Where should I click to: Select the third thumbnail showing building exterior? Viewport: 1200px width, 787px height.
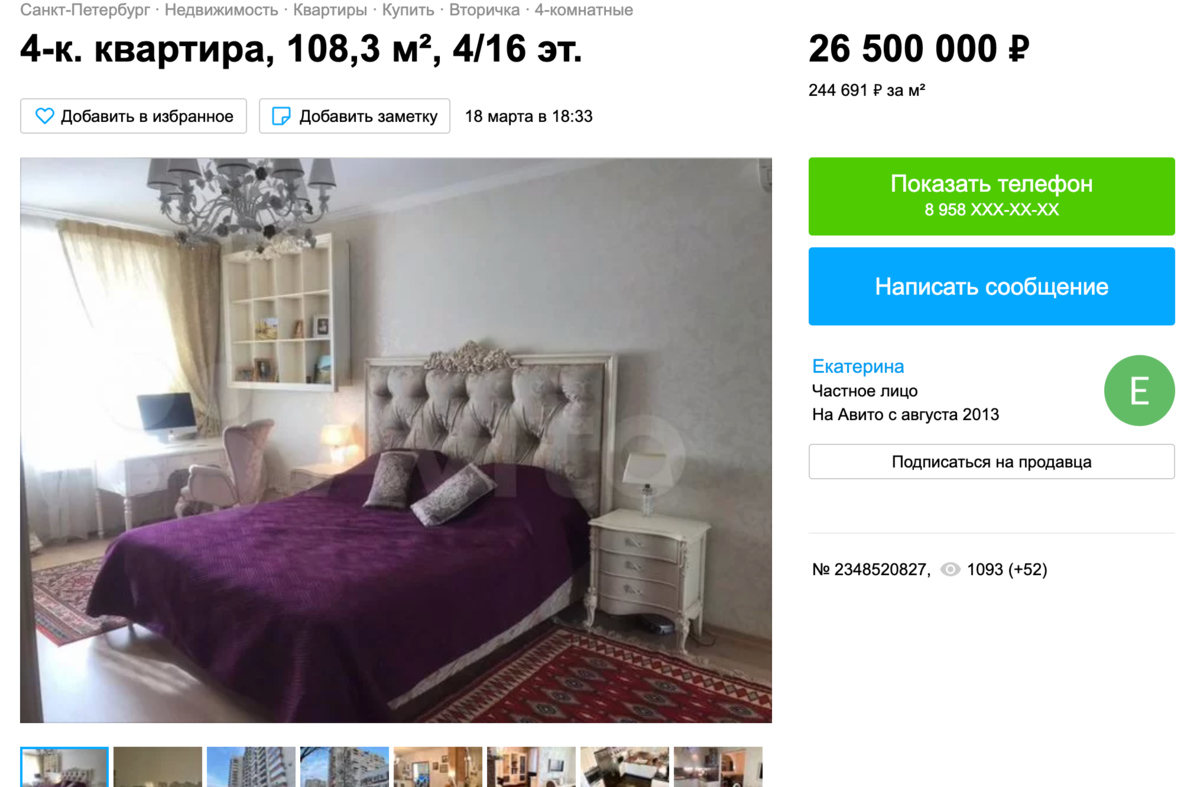(251, 766)
